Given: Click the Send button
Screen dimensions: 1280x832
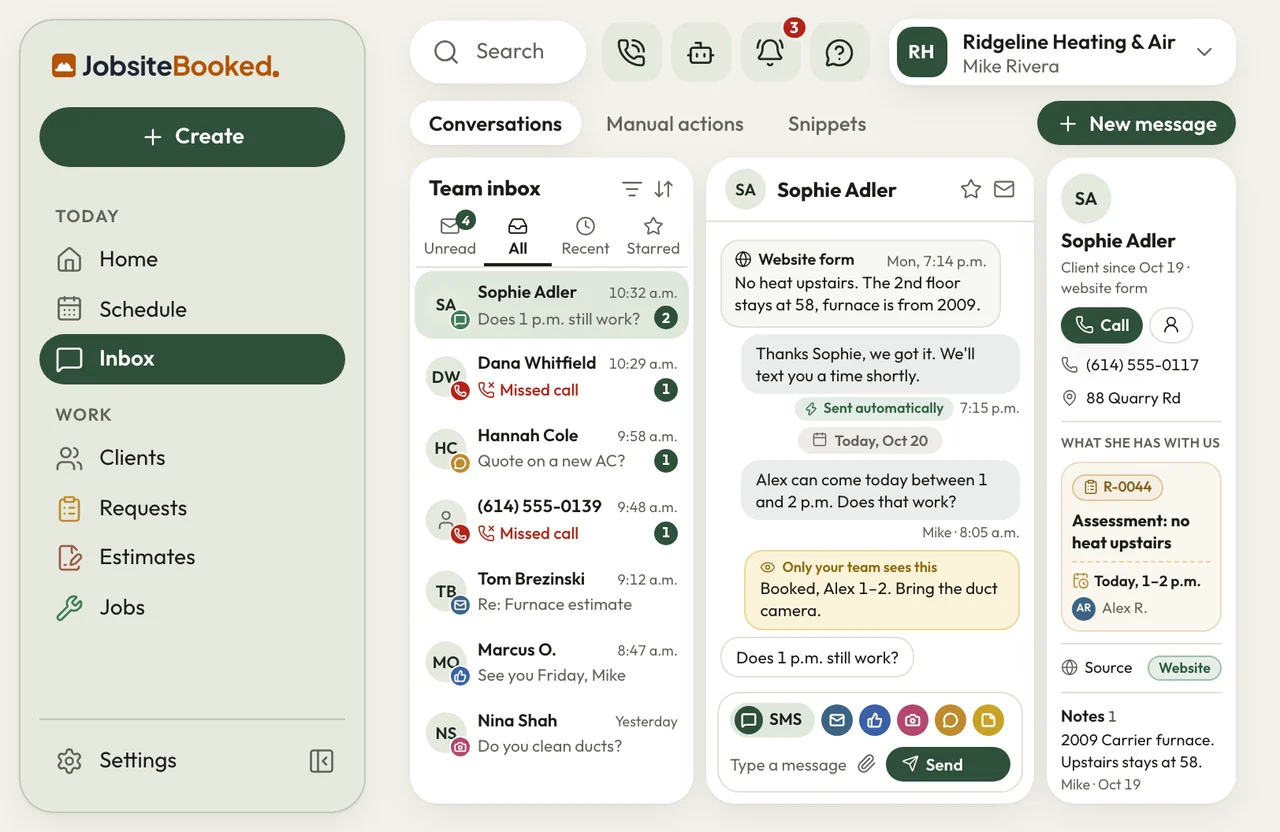Looking at the screenshot, I should coord(948,764).
